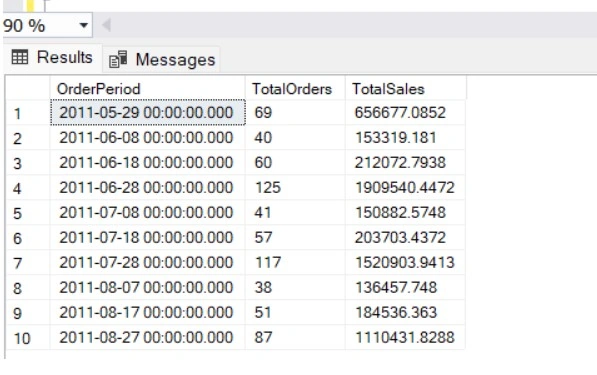Click TotalSales value 1909540.4472

[x=405, y=188]
